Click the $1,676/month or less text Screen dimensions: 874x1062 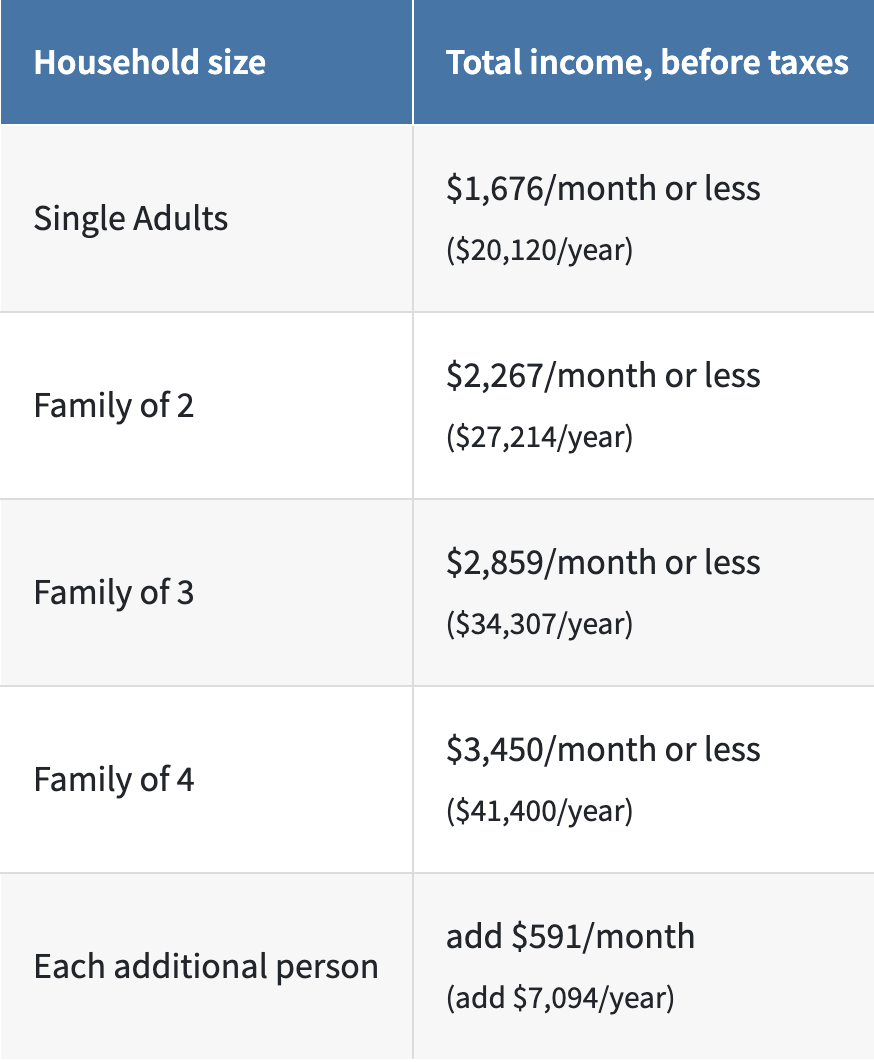pos(603,188)
